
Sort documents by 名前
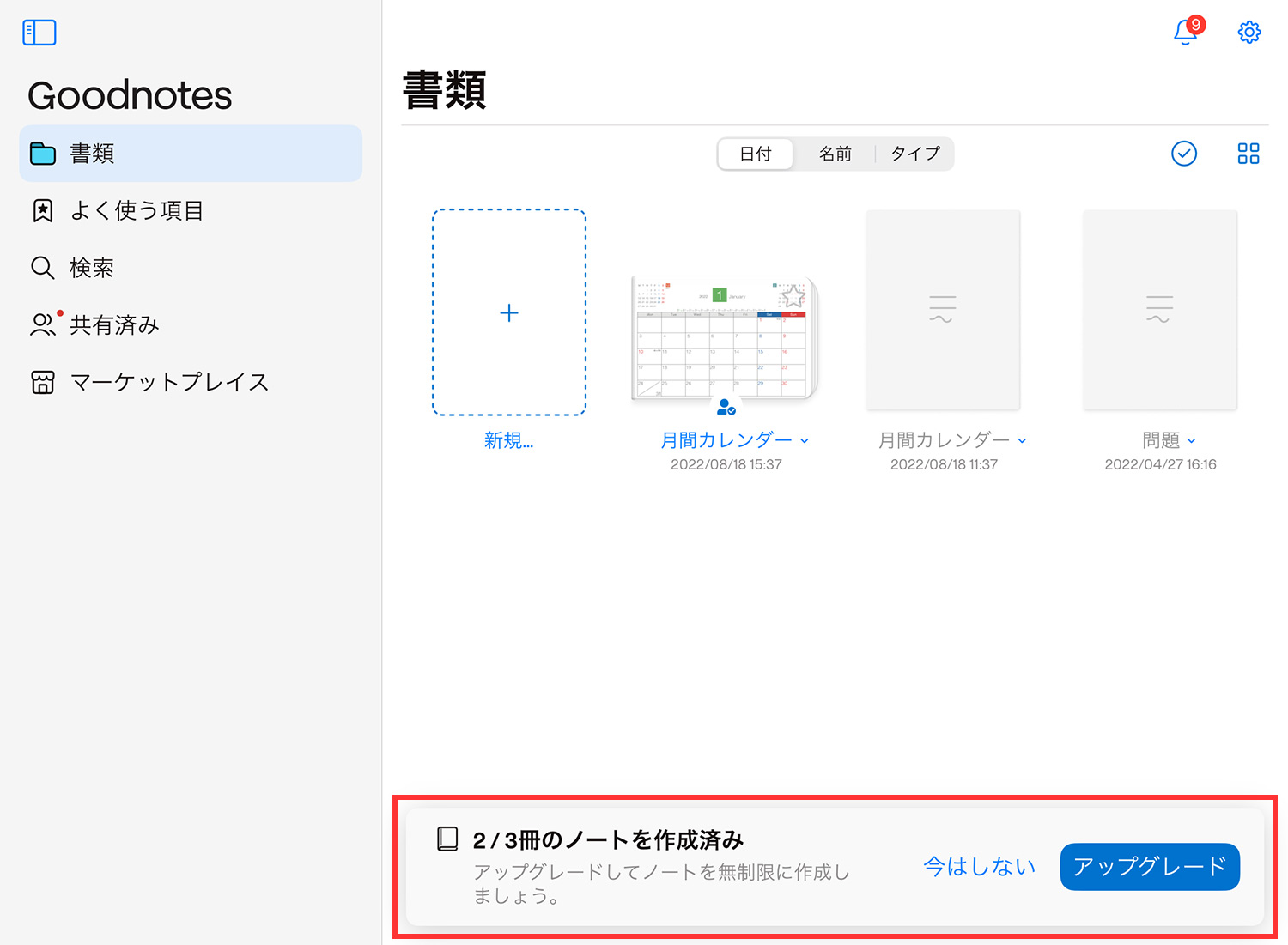click(x=835, y=154)
